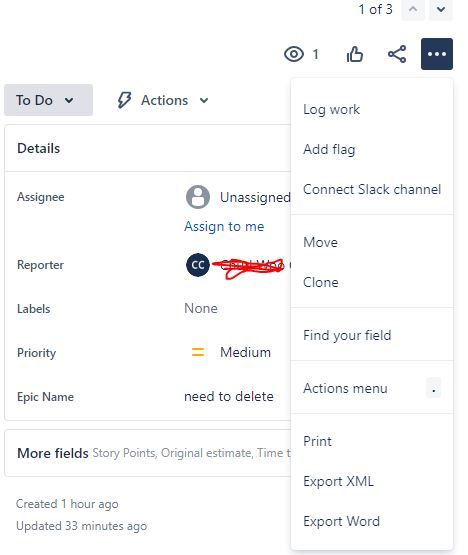Click the Assign to me link
The image size is (468, 555).
click(224, 226)
